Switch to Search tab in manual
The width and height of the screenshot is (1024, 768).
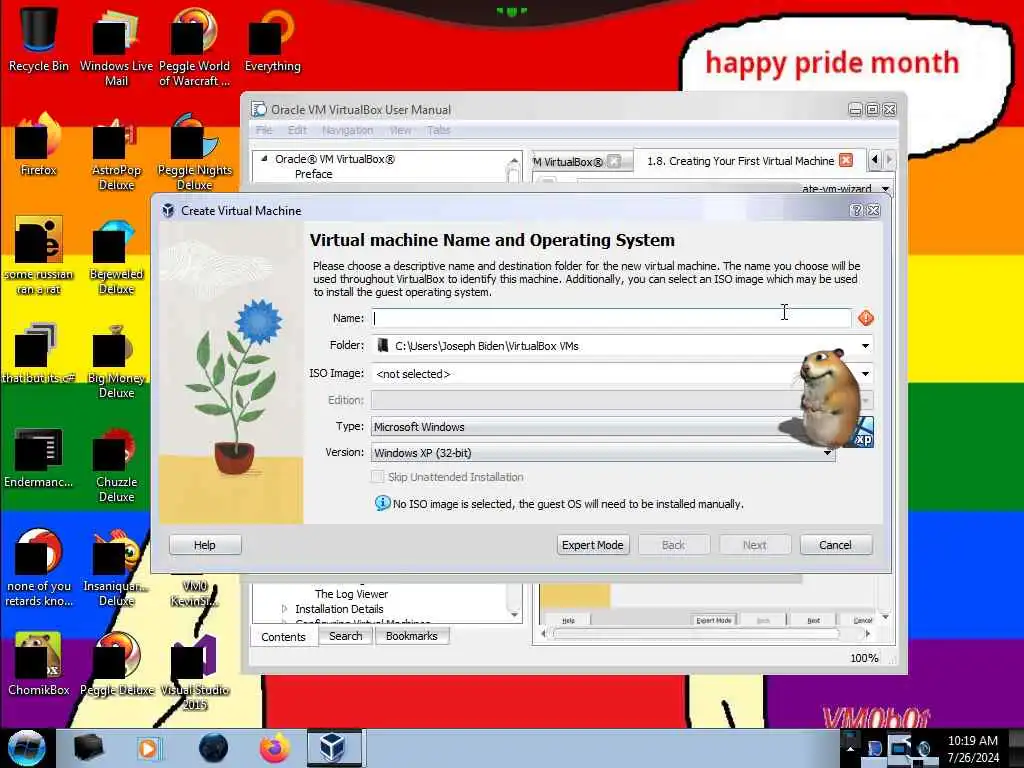tap(345, 636)
